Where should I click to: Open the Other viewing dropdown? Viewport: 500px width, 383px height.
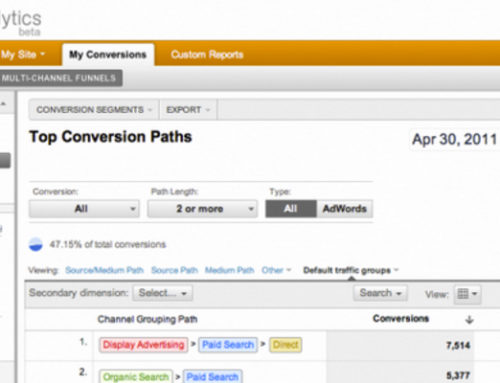276,270
